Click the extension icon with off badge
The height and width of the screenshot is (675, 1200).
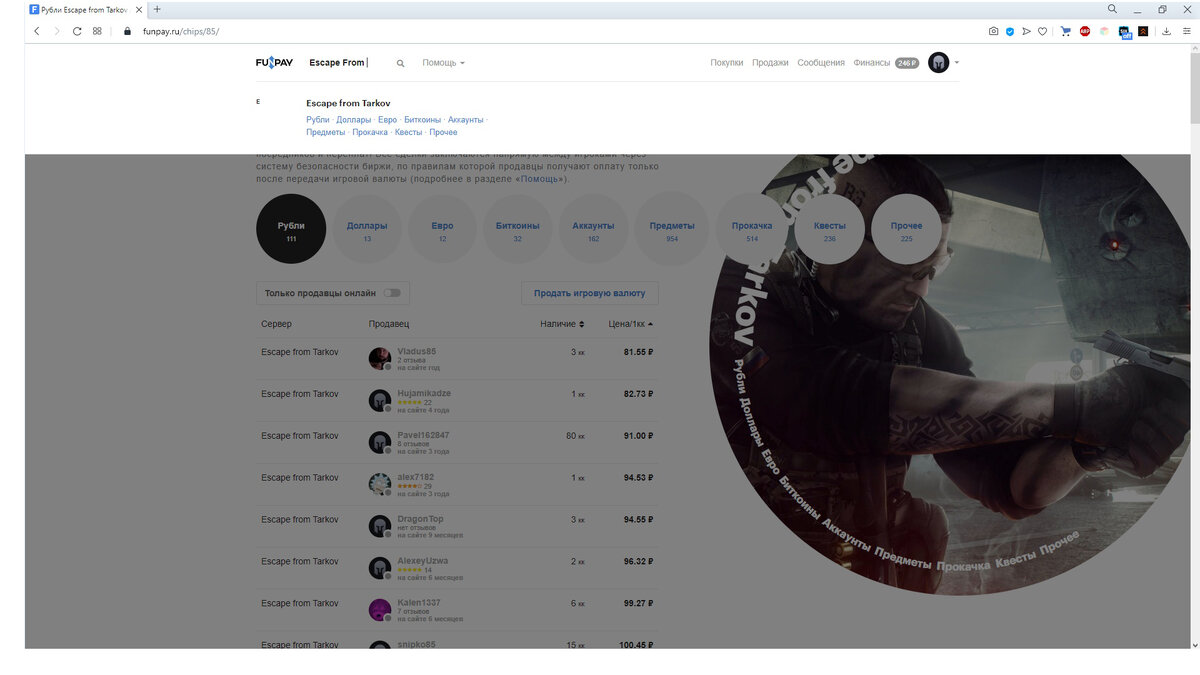[x=1125, y=32]
